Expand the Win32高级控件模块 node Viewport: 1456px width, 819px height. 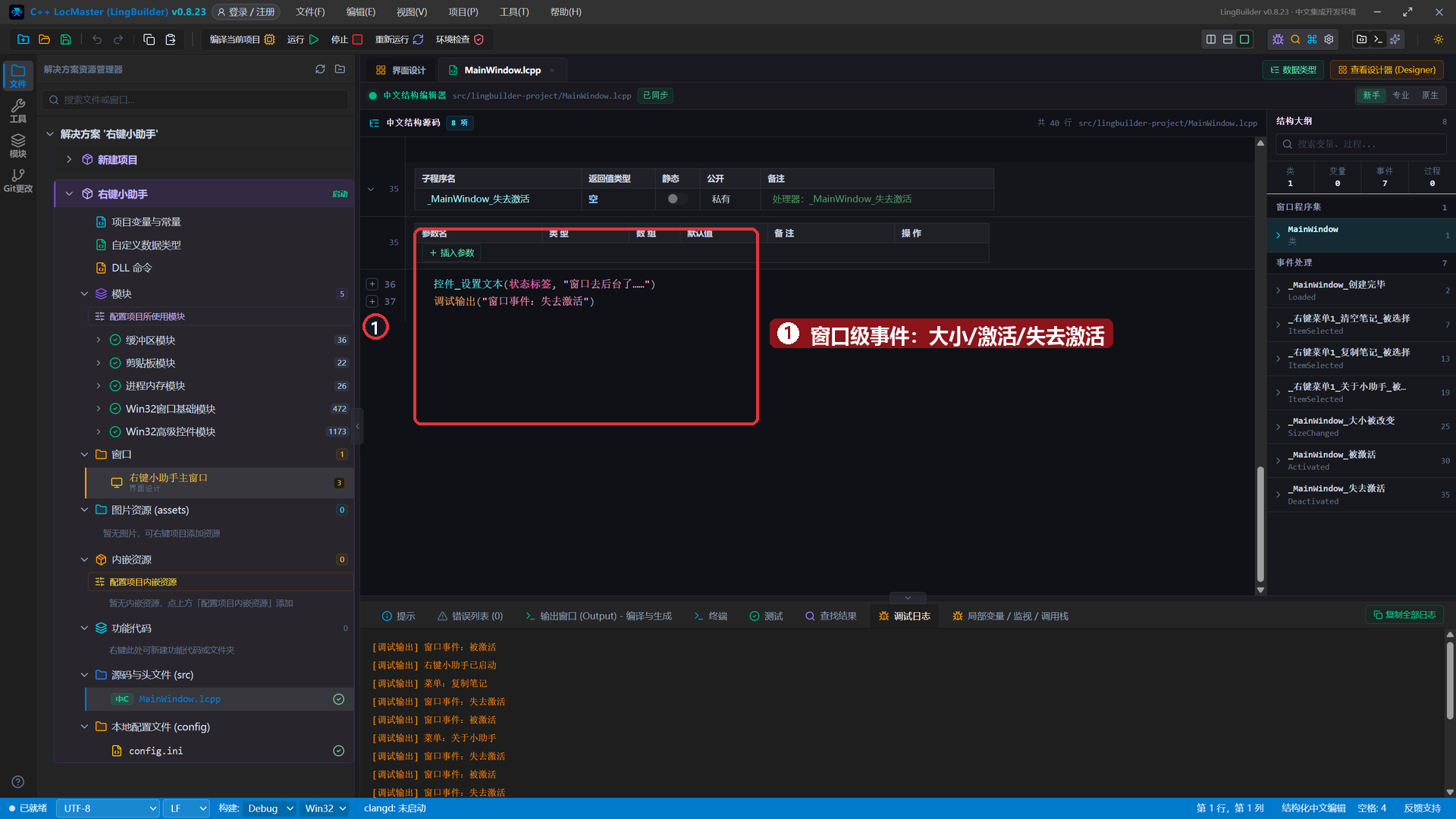point(99,431)
